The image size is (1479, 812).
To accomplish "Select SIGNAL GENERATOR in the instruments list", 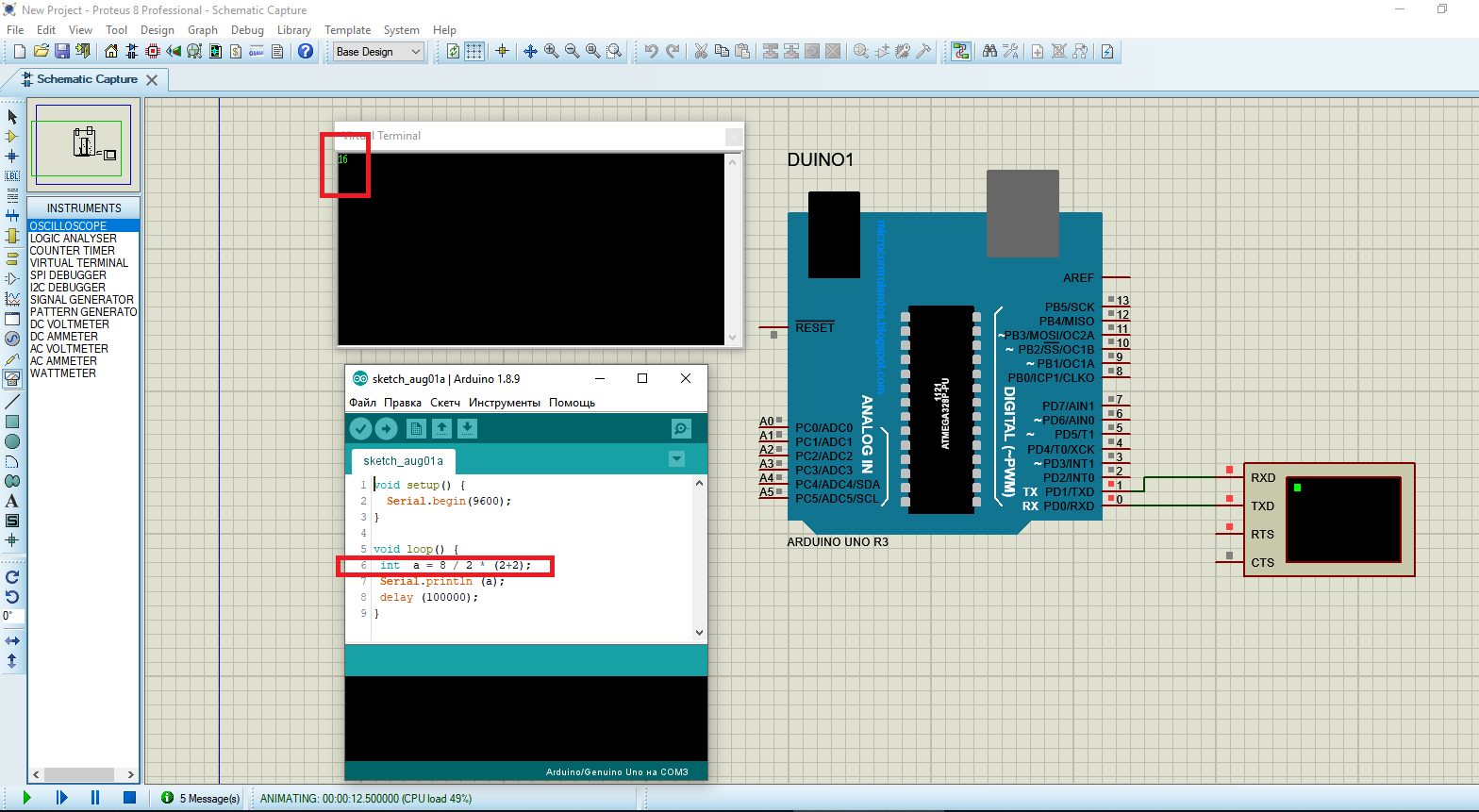I will click(x=84, y=300).
